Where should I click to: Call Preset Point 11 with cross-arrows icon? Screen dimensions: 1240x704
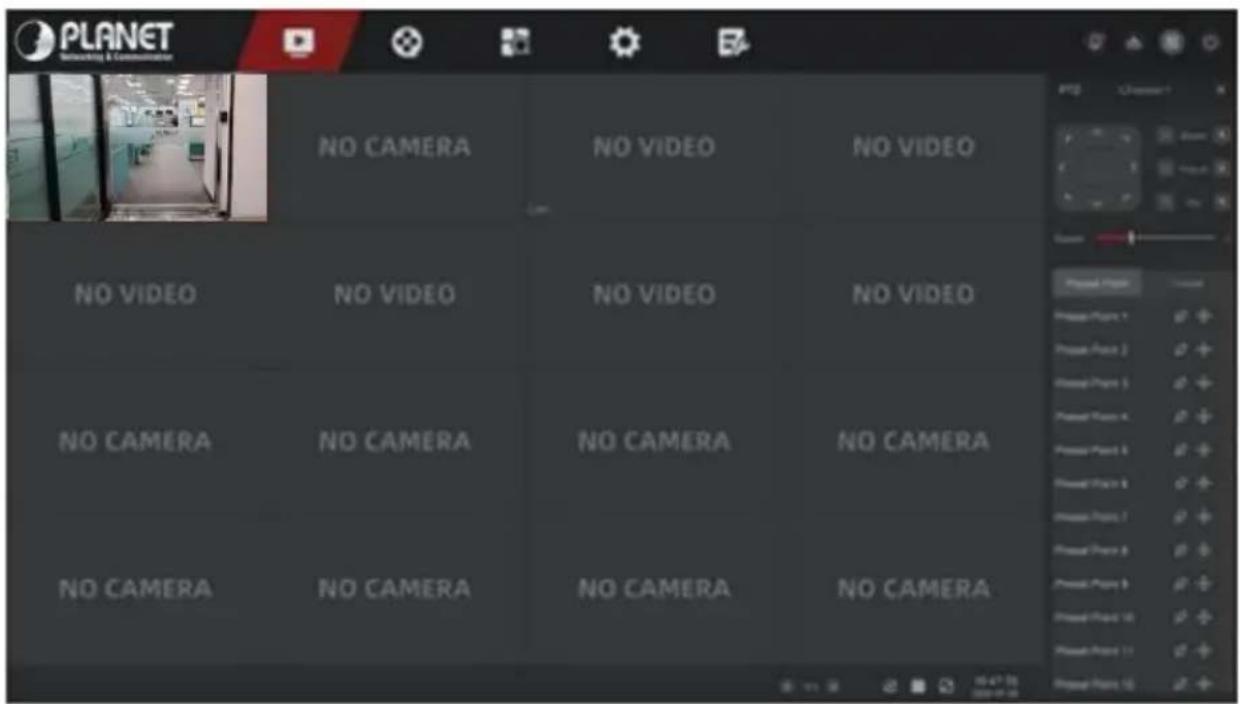1204,650
